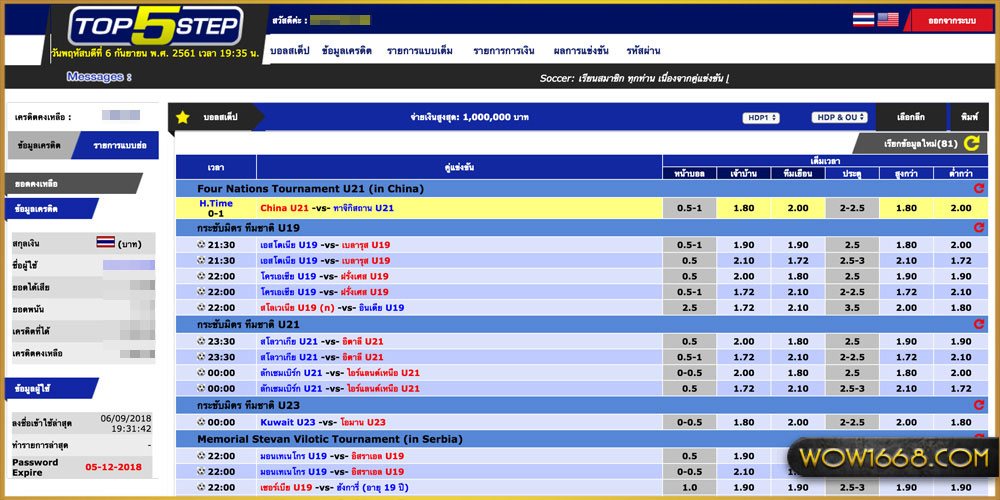
Task: Switch language using the Thai flag icon
Action: (863, 19)
